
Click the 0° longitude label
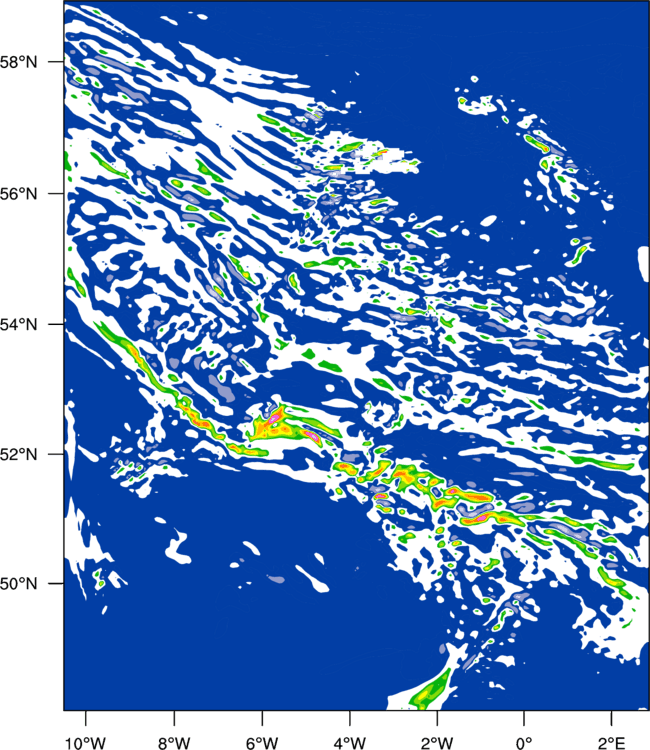pyautogui.click(x=524, y=743)
